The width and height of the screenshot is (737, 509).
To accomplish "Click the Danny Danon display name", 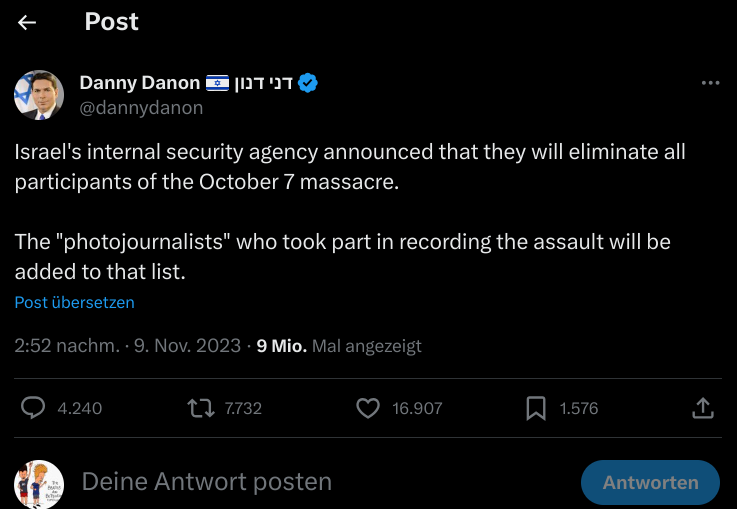I will [x=139, y=83].
